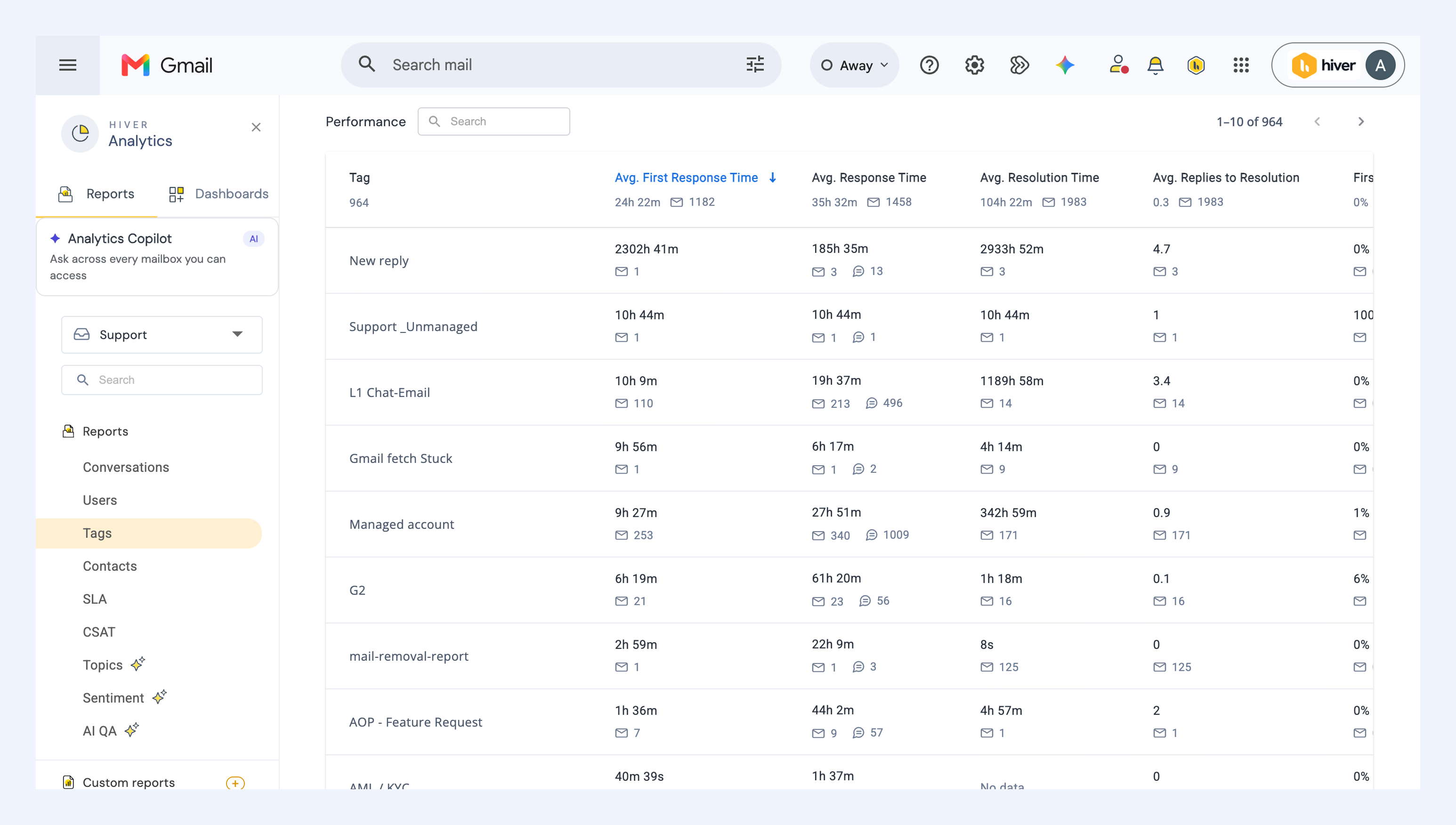Open the Away status dropdown
Viewport: 1456px width, 825px height.
854,65
